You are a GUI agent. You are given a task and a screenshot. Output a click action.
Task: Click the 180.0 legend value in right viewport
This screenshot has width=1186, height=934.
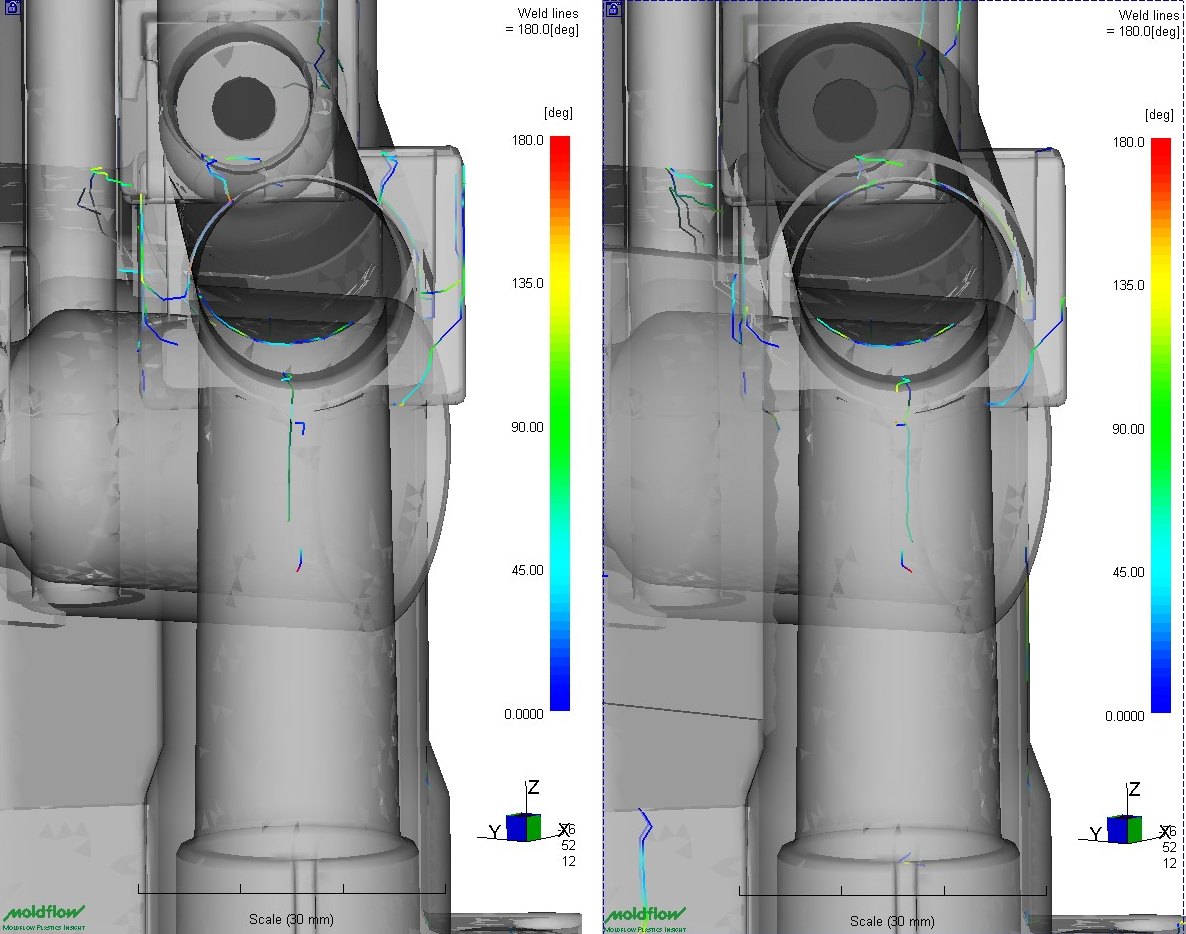coord(1129,142)
